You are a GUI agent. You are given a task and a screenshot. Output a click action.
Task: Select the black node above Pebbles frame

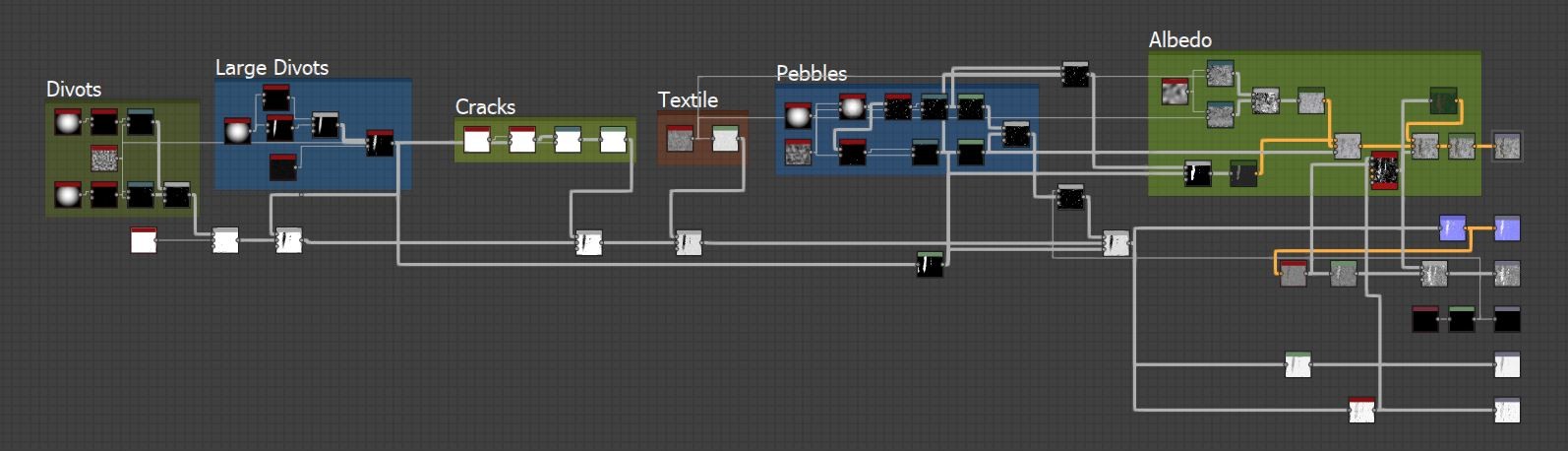[1075, 74]
